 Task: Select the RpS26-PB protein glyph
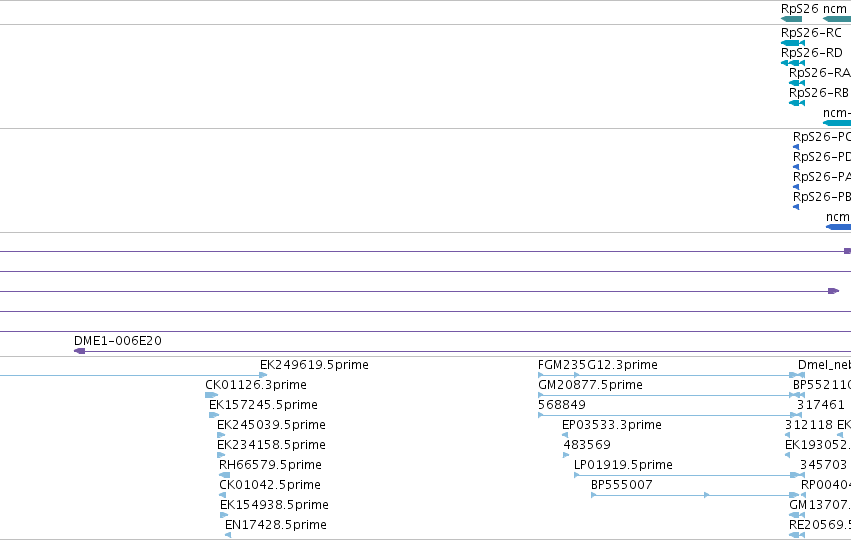tap(796, 207)
